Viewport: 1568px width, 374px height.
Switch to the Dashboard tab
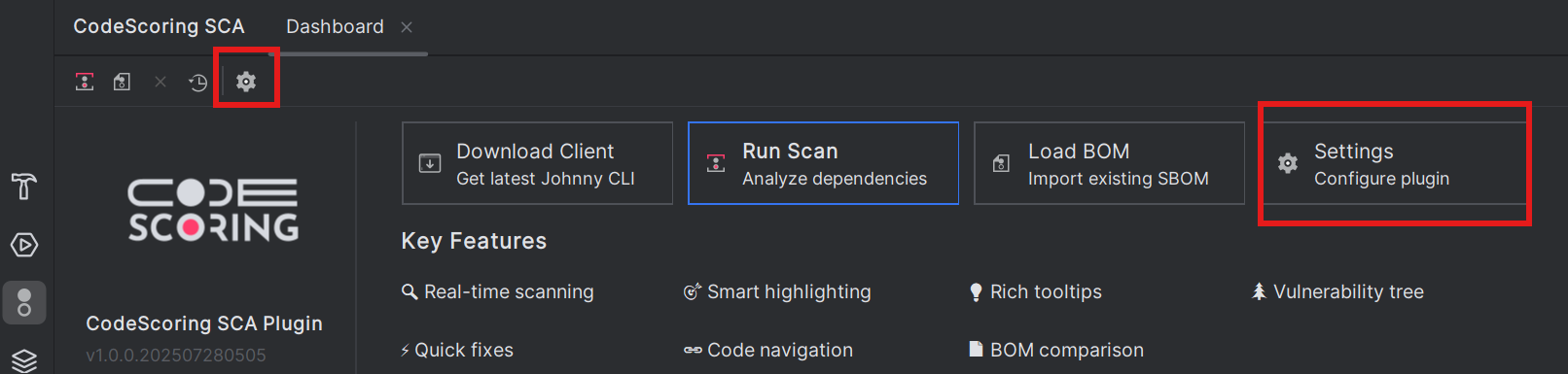335,26
